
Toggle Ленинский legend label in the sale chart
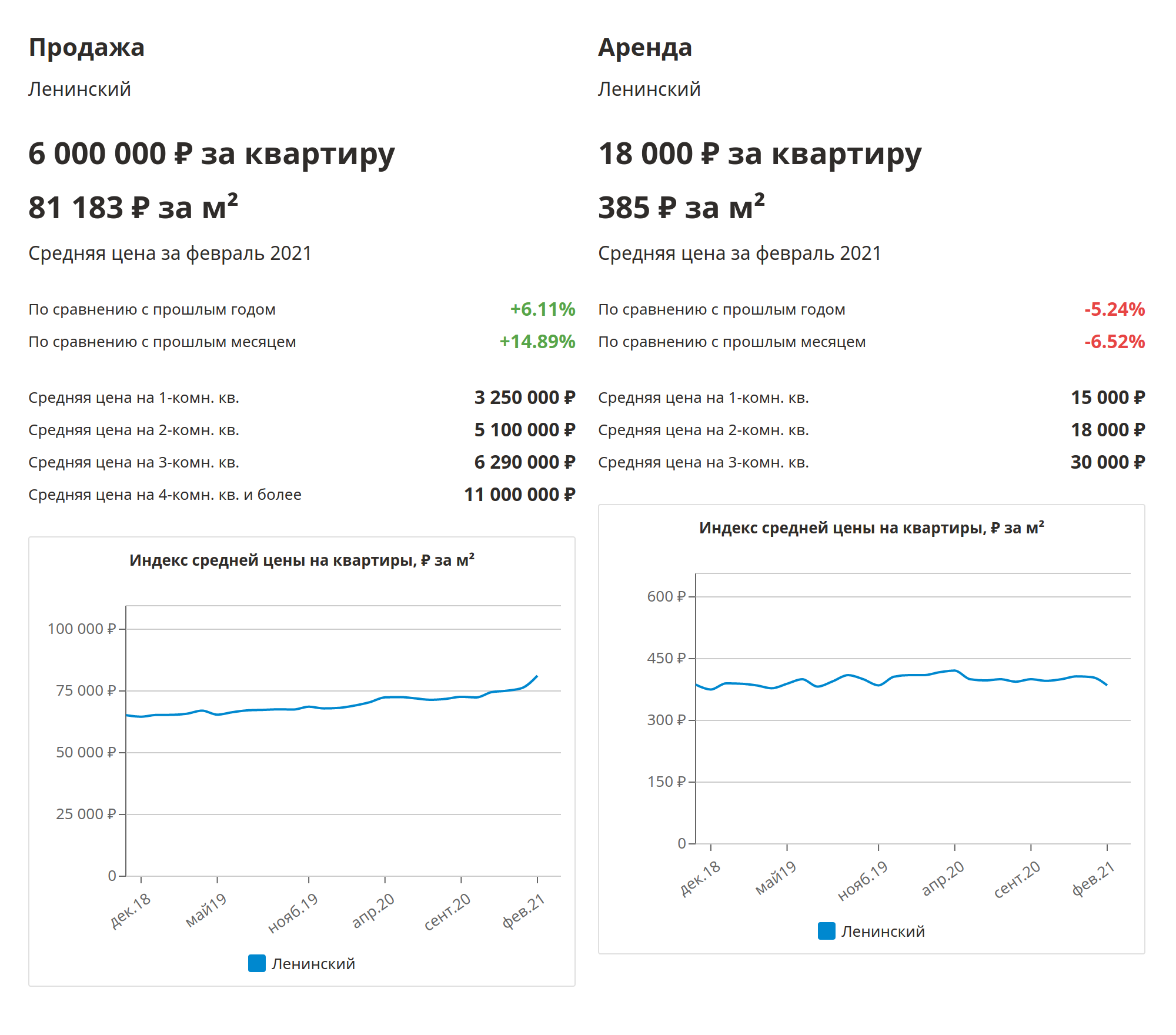tap(313, 963)
